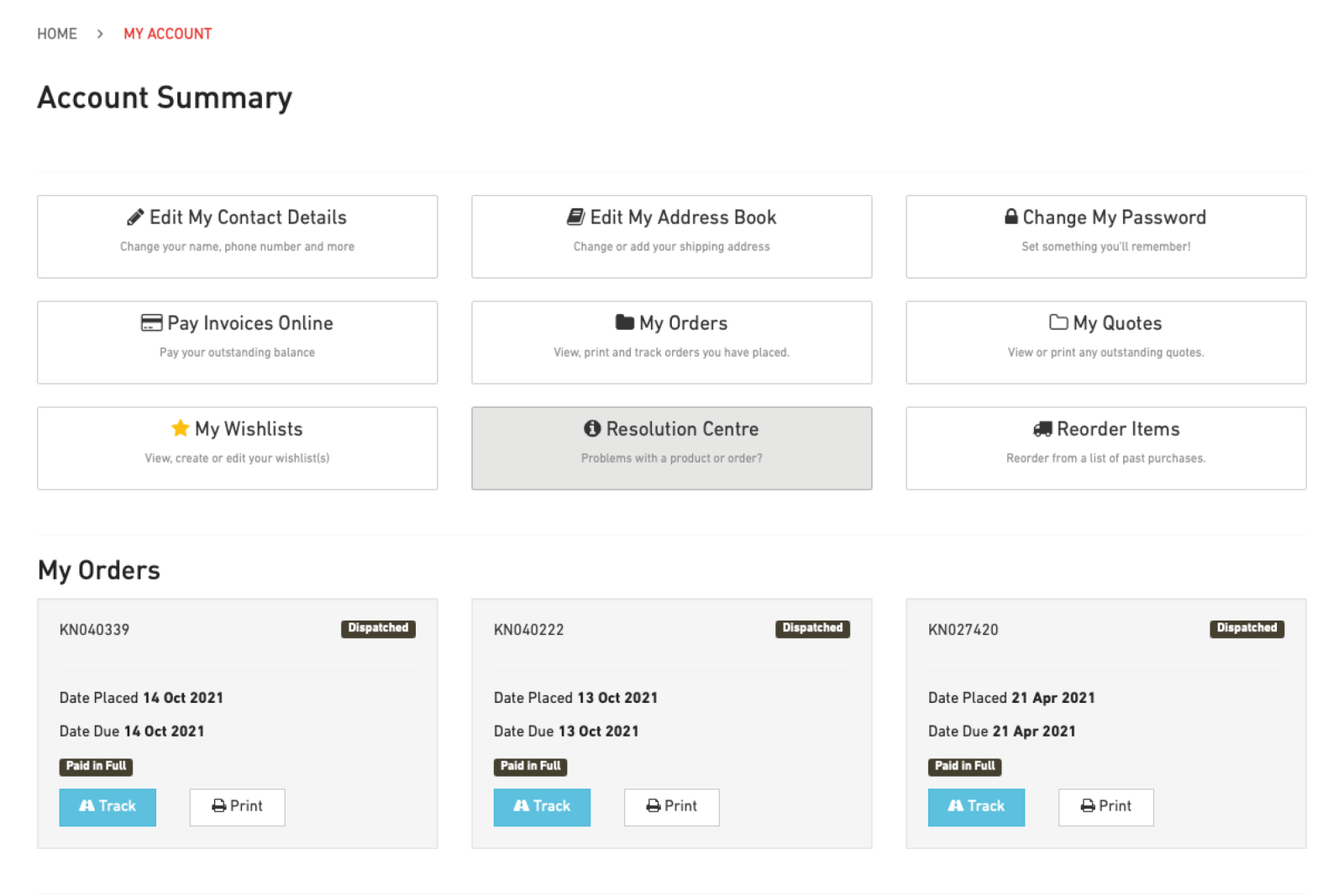Open the Edit My Contact Details tile
Screen dimensions: 1344x896
(x=238, y=237)
